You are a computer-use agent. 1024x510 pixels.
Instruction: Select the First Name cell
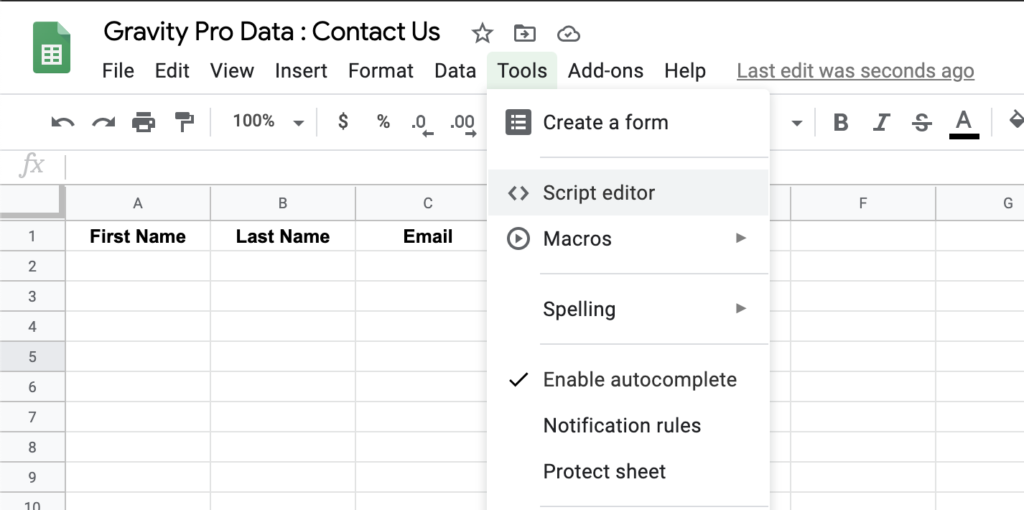click(138, 236)
